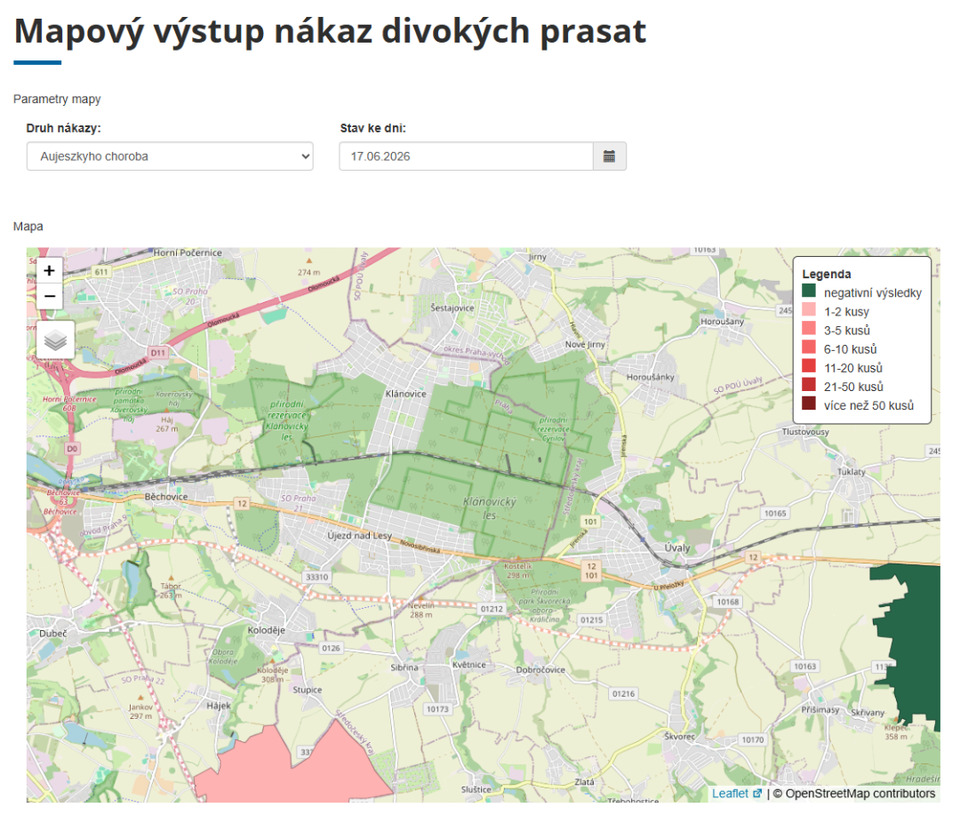Screen dimensions: 960x815
Task: Expand the Druh nákazy dropdown
Action: click(x=170, y=156)
